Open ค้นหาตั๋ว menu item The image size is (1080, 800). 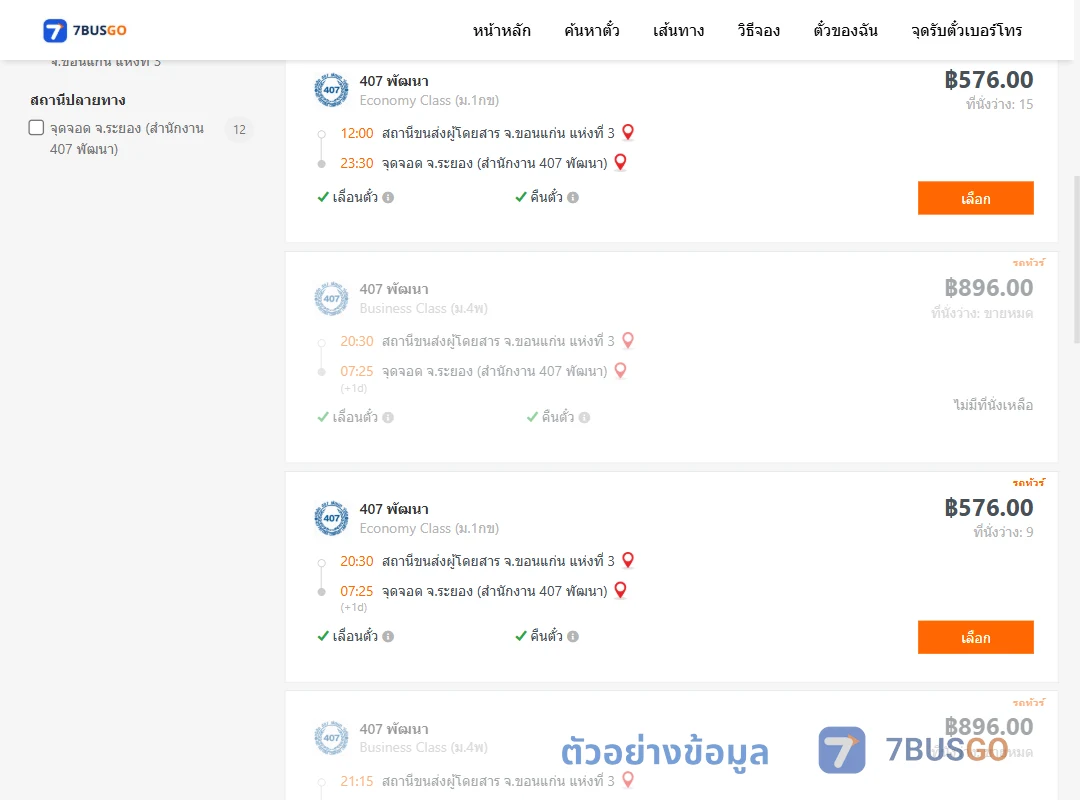[592, 30]
